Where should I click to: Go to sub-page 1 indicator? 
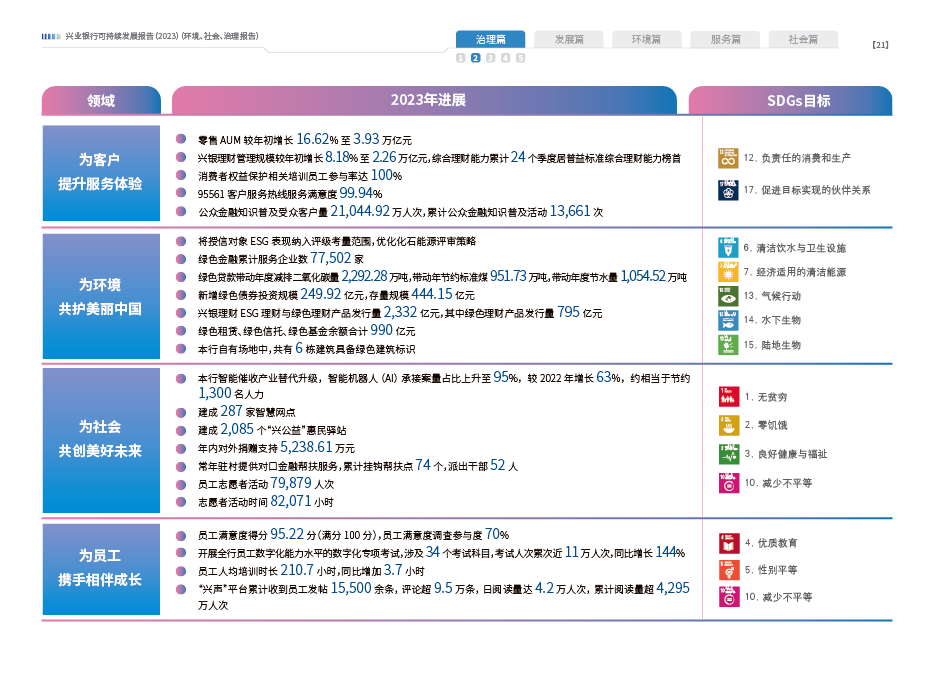point(461,58)
